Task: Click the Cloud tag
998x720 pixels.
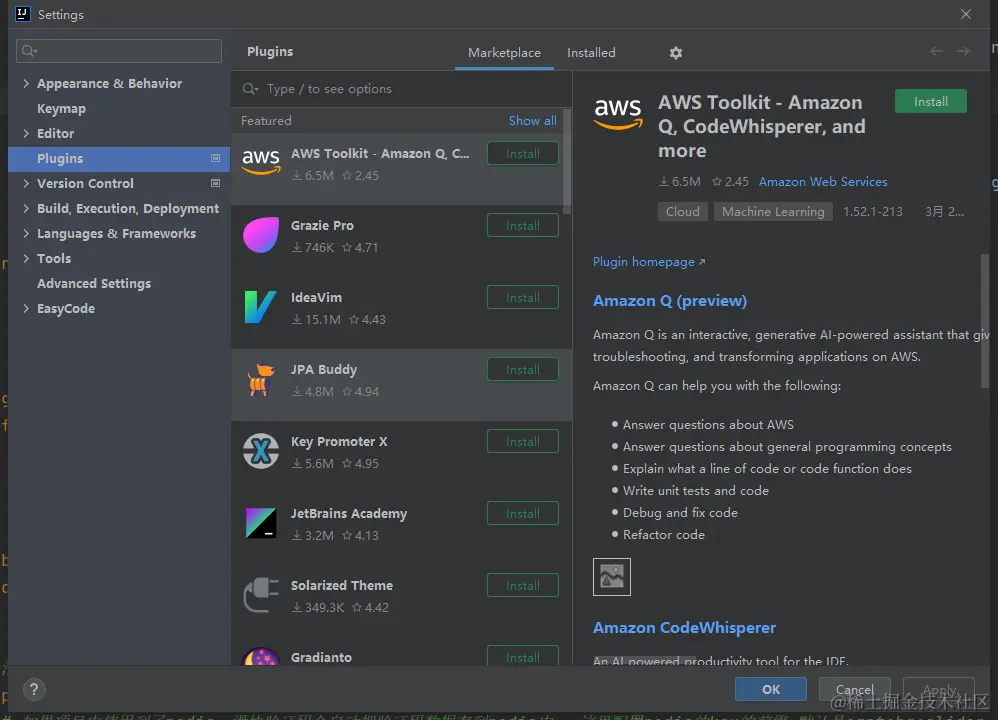Action: click(682, 211)
